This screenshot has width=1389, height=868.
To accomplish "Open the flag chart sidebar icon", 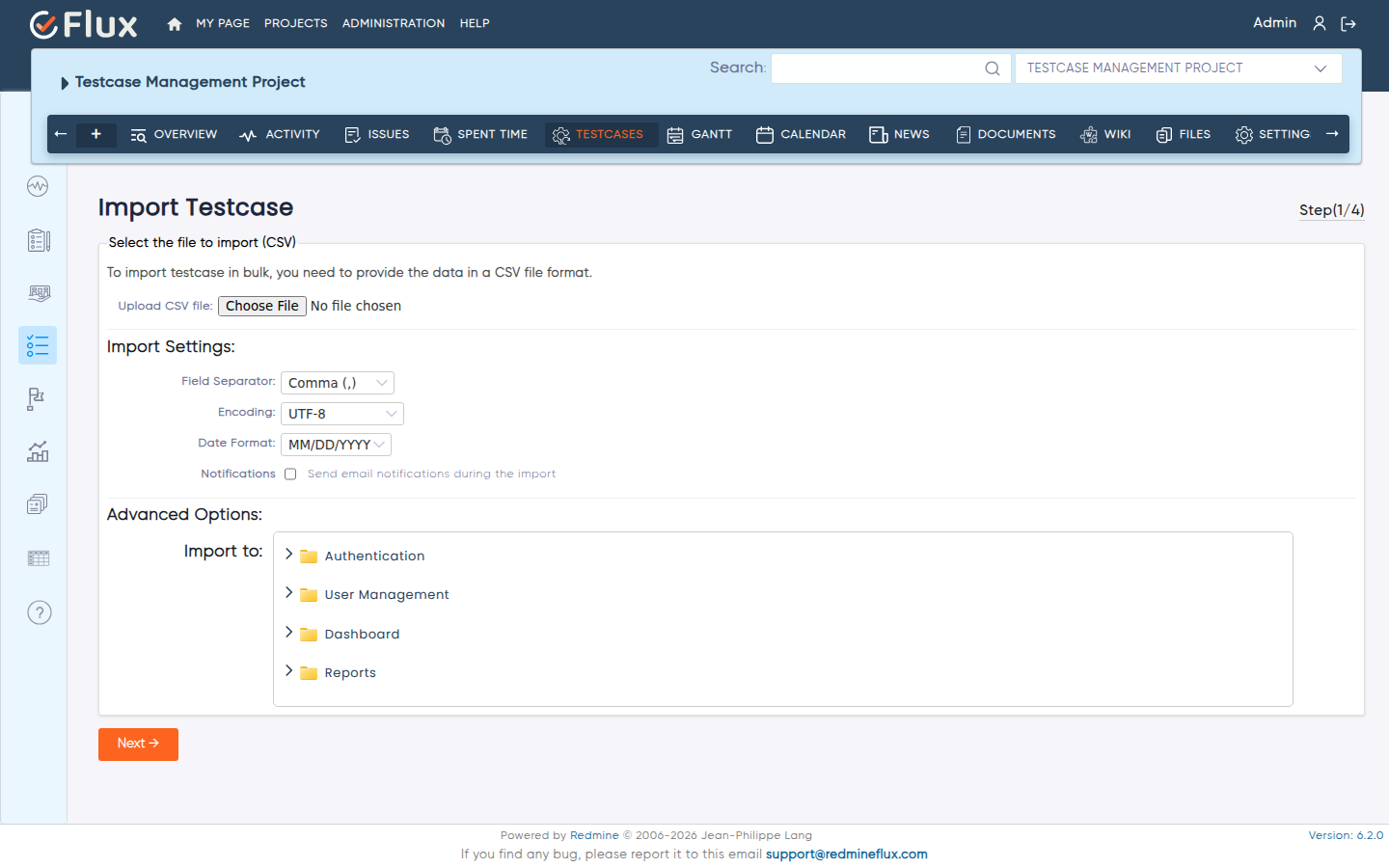I will 37,398.
